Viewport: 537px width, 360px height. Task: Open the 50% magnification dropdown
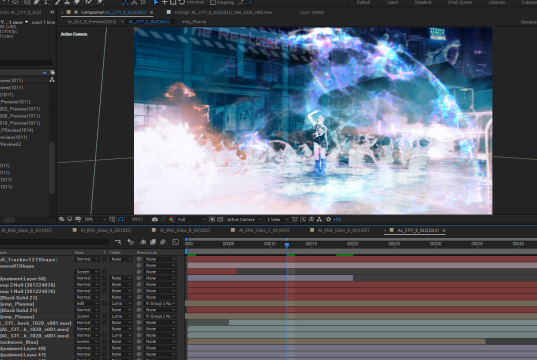pyautogui.click(x=95, y=219)
